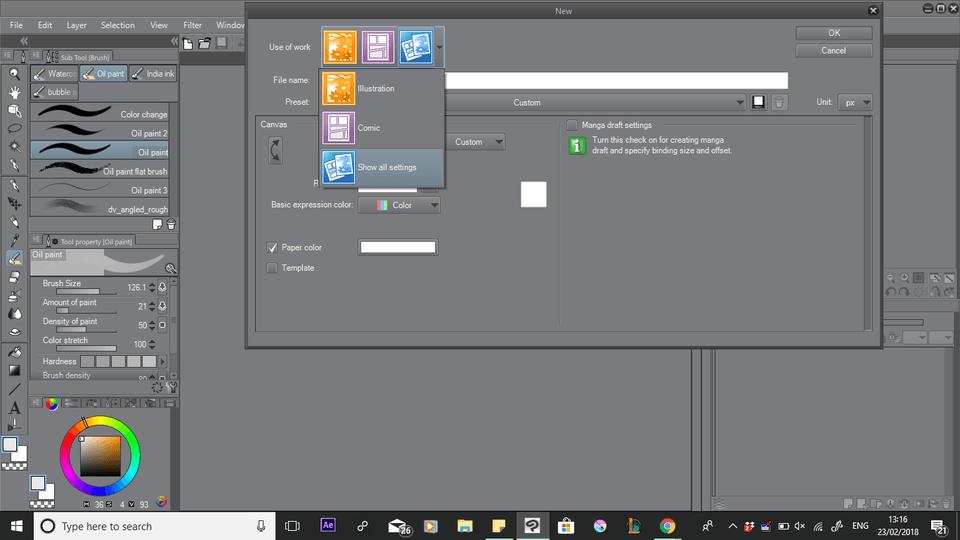The height and width of the screenshot is (540, 960).
Task: Pick the Eraser tool in the toolbar
Action: point(15,277)
